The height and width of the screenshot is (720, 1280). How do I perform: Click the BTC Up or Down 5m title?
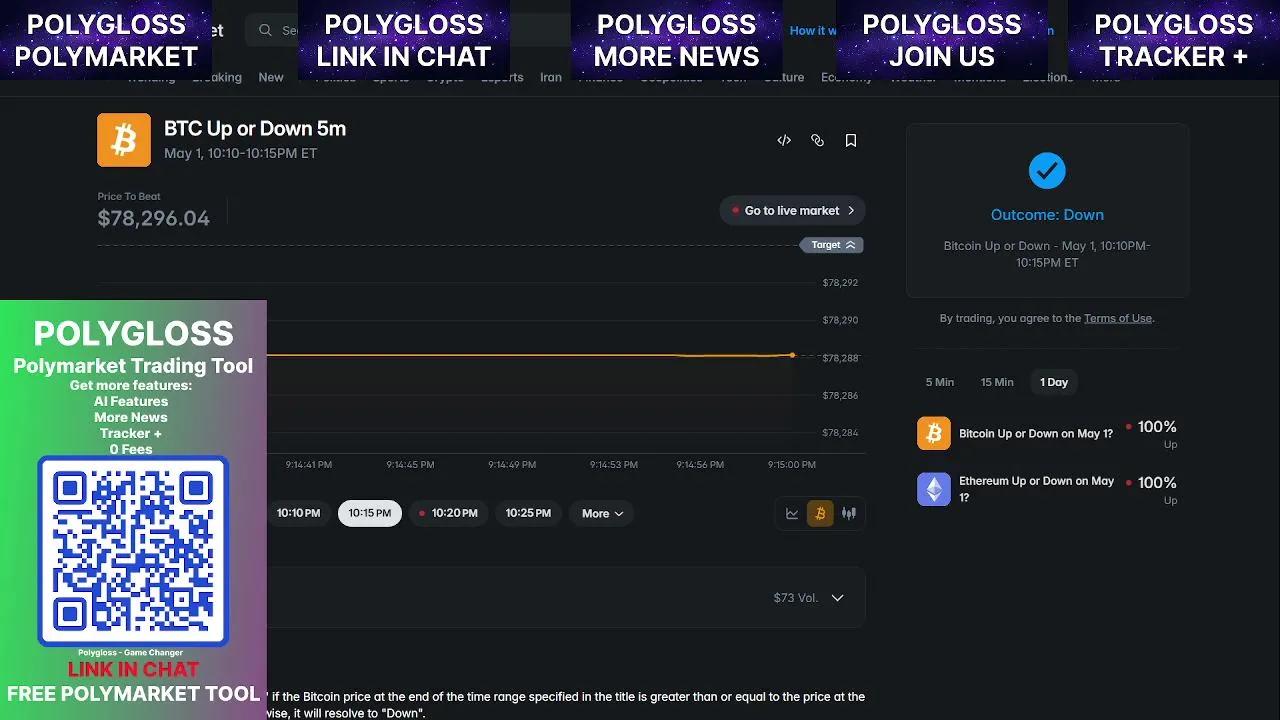point(255,129)
